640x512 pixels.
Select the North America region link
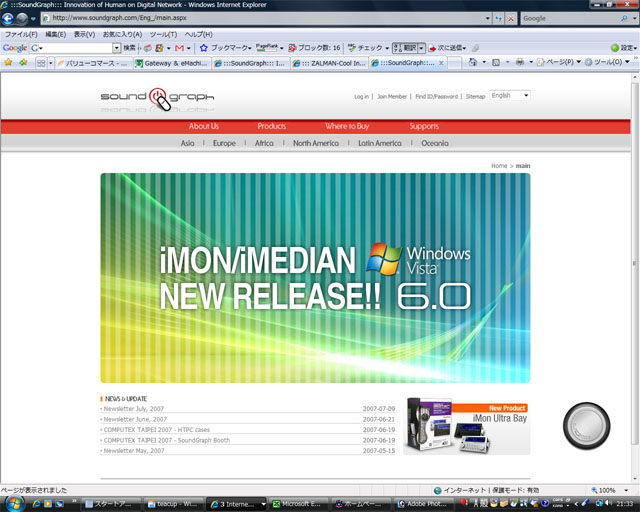(316, 143)
